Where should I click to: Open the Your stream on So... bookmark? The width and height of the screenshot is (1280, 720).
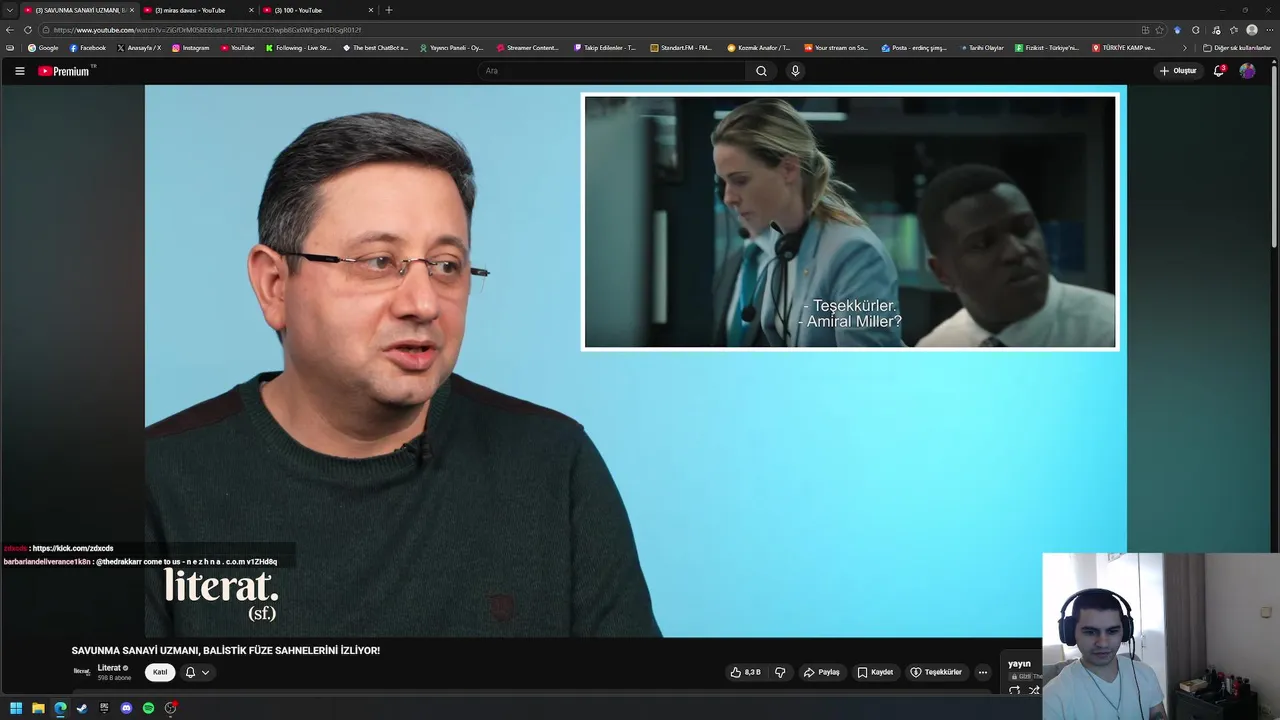(x=836, y=48)
